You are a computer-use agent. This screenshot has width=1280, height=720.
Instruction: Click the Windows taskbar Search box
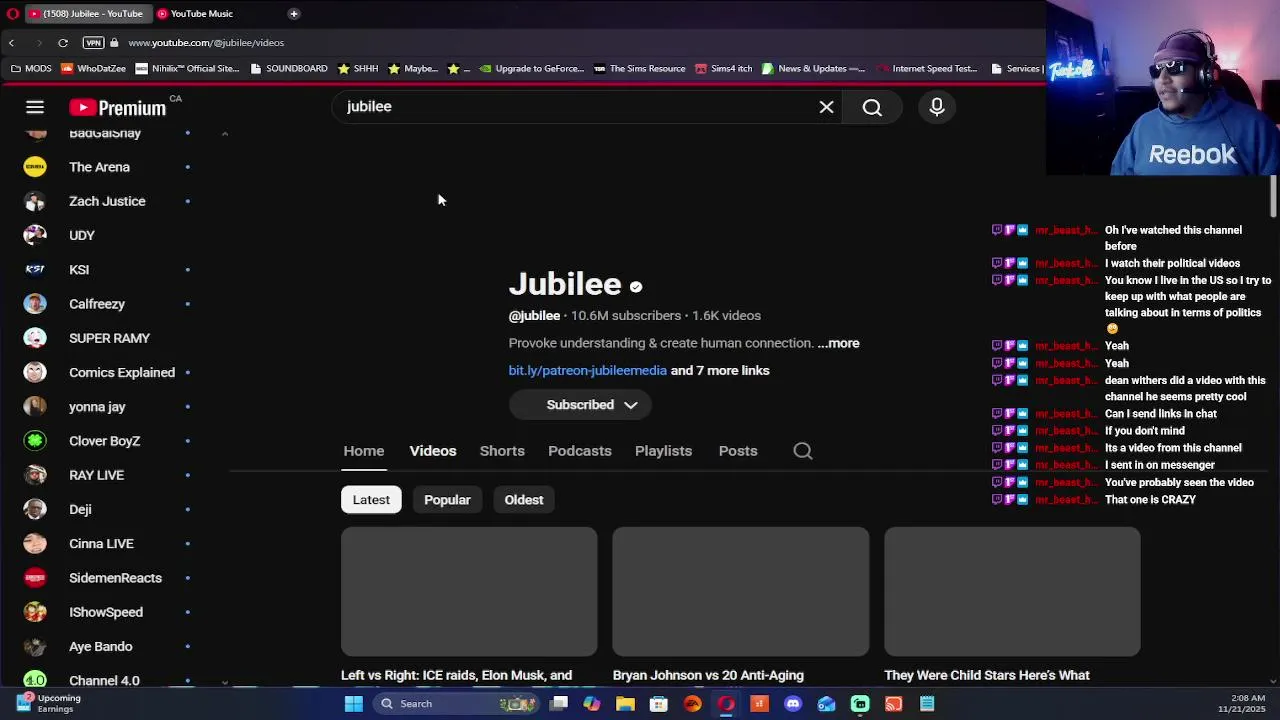[456, 704]
